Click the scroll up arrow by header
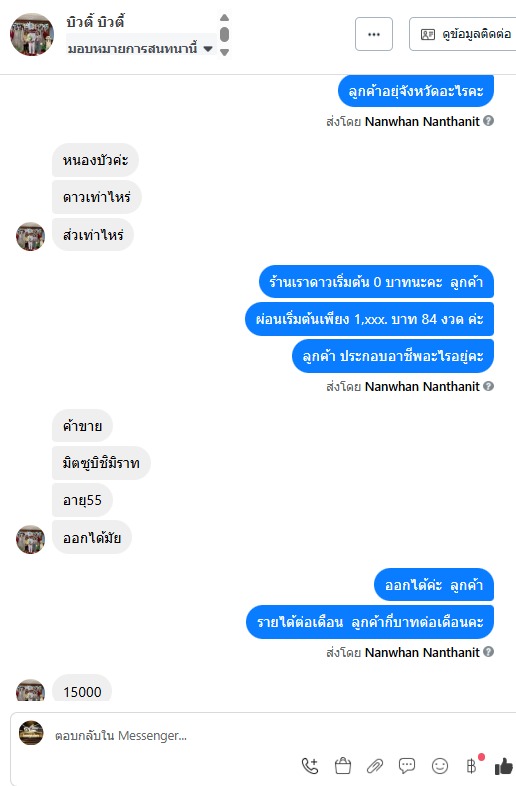This screenshot has height=786, width=516. click(x=225, y=18)
